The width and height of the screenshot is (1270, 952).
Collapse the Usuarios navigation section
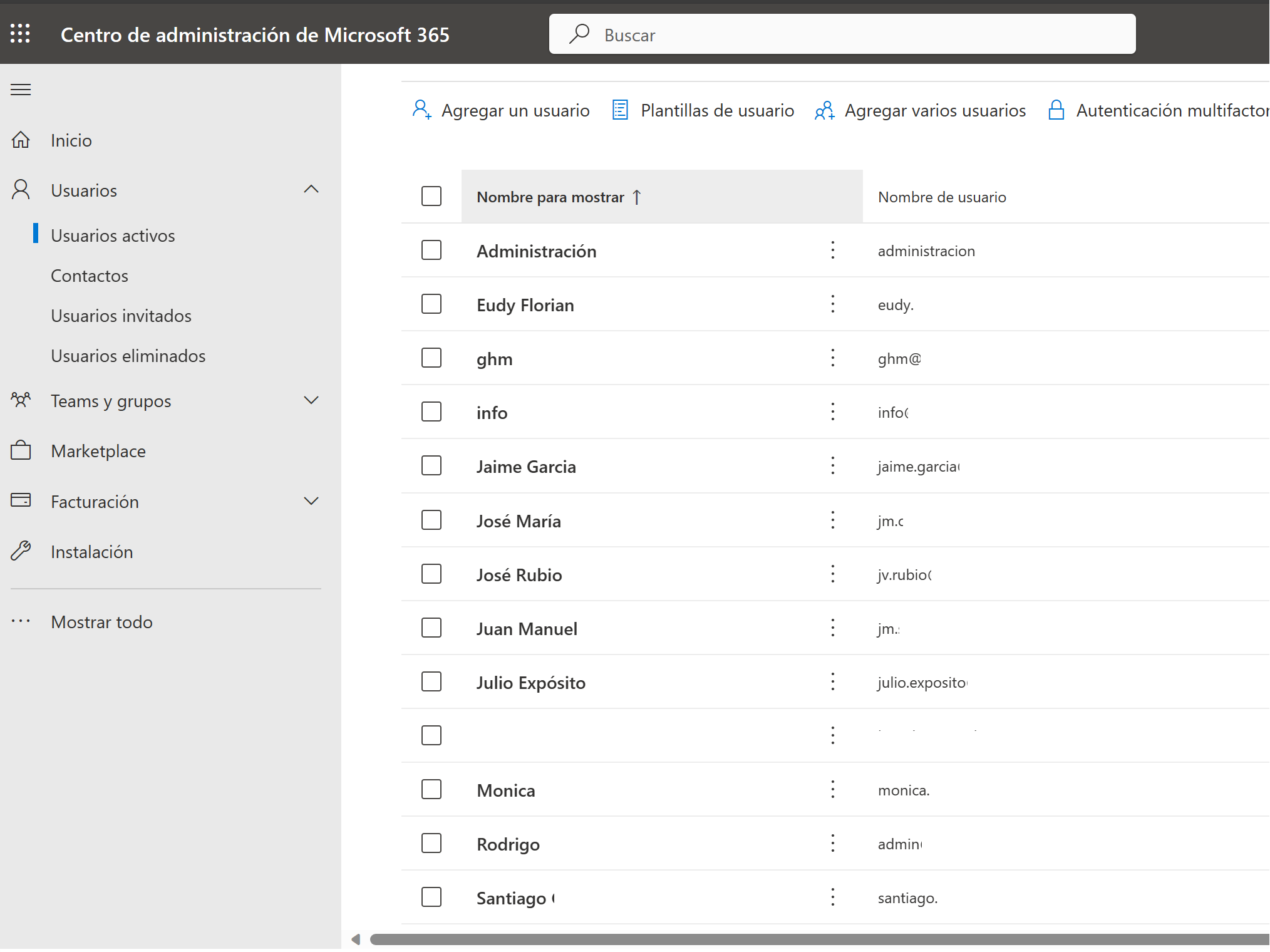pyautogui.click(x=311, y=190)
